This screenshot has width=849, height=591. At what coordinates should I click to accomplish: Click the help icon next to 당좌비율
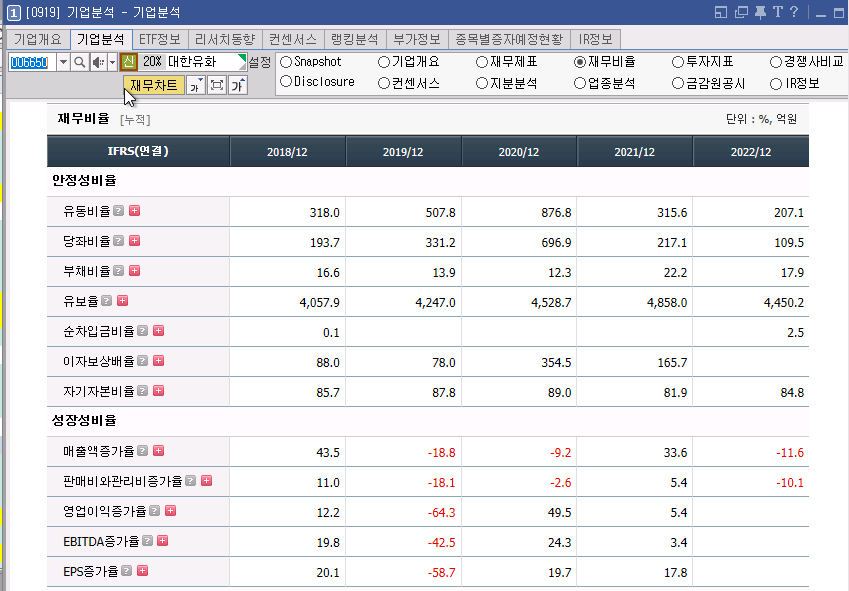pyautogui.click(x=119, y=240)
